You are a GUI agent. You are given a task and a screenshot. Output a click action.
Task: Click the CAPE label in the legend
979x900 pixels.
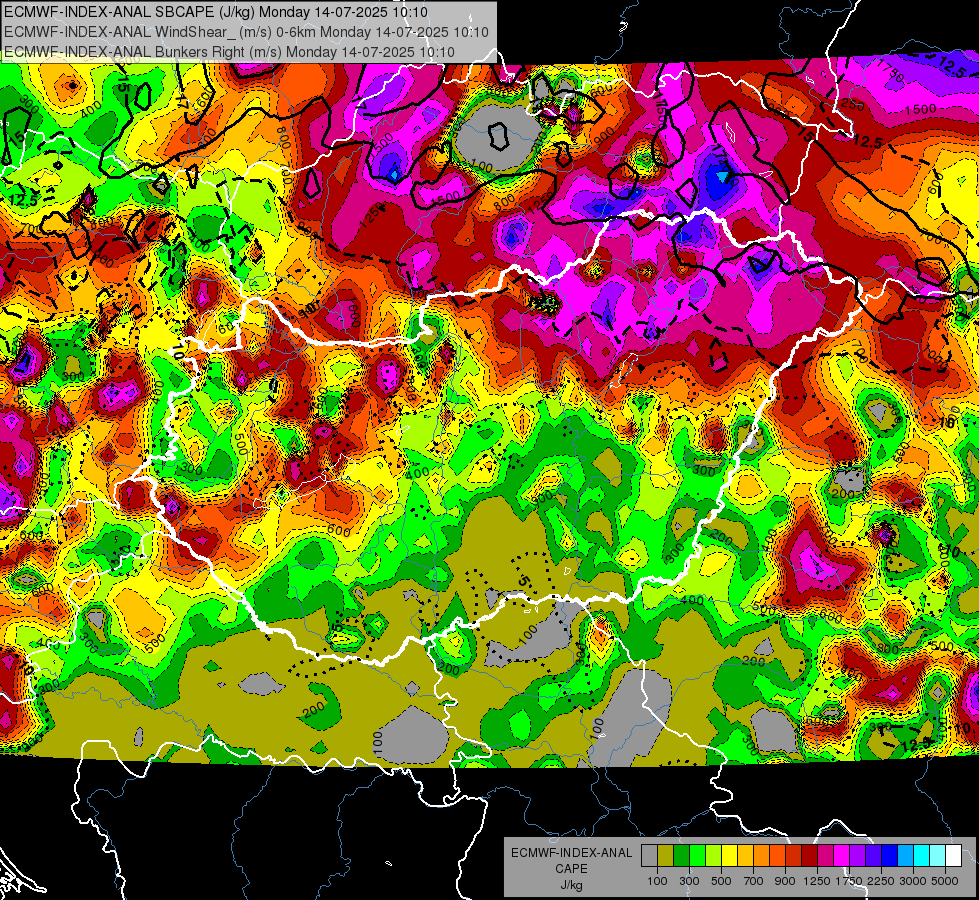571,868
